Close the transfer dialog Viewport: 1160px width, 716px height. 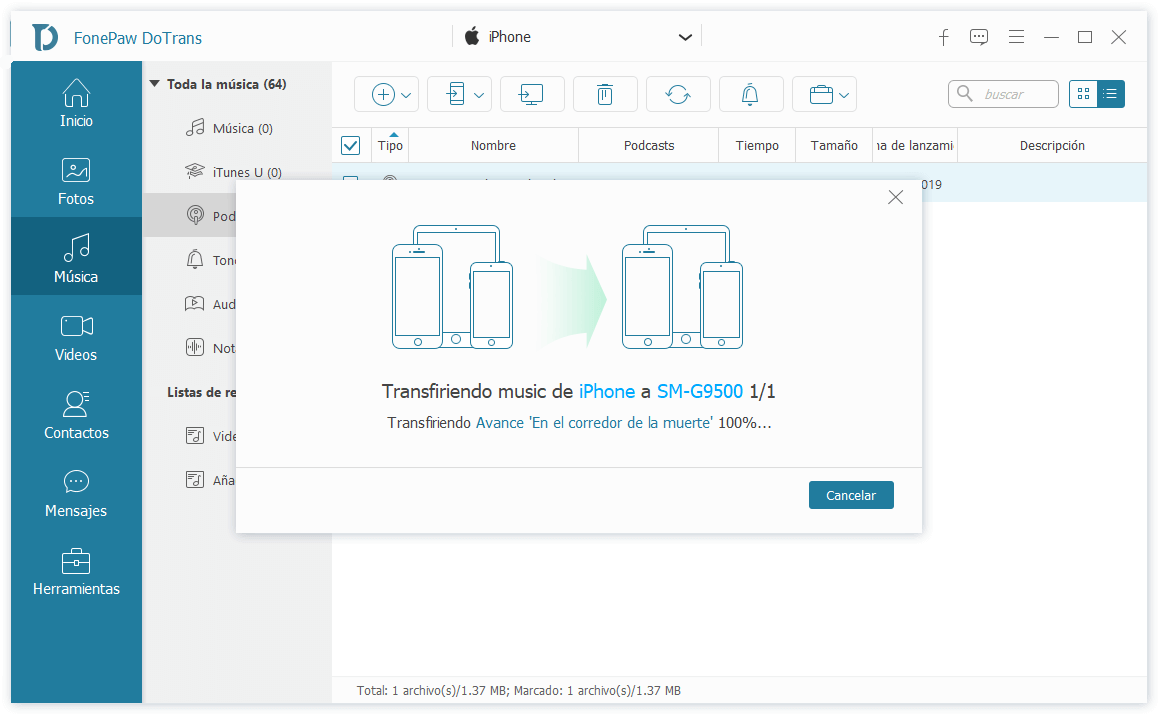click(895, 197)
